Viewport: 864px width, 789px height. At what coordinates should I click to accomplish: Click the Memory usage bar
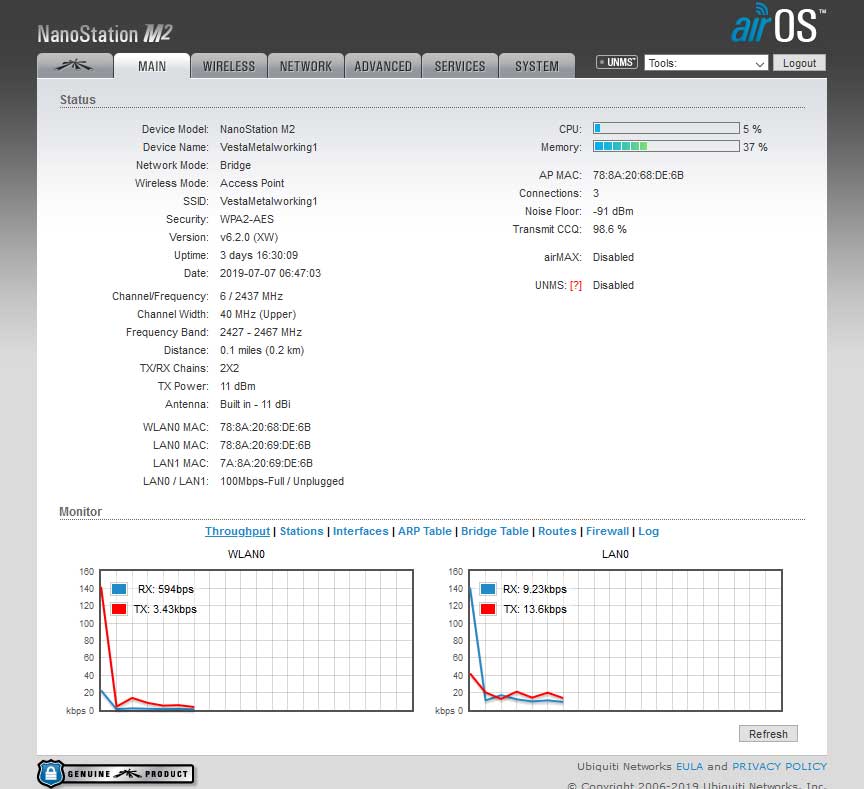tap(666, 146)
